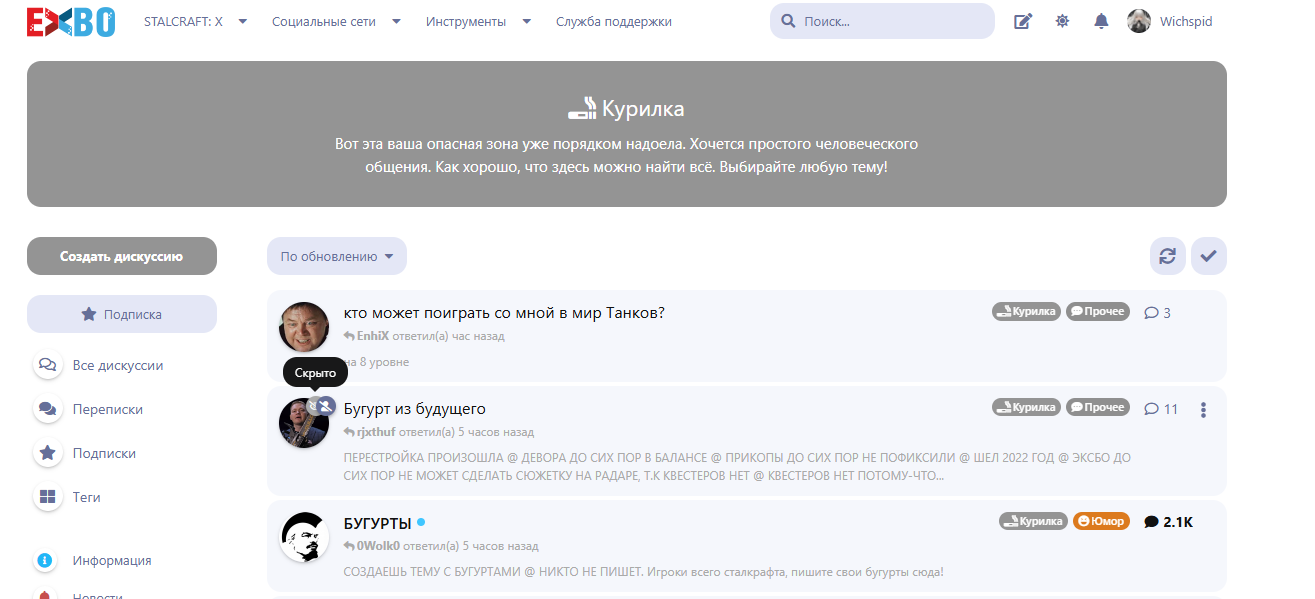Open the По обновлению sort dropdown

pyautogui.click(x=336, y=256)
